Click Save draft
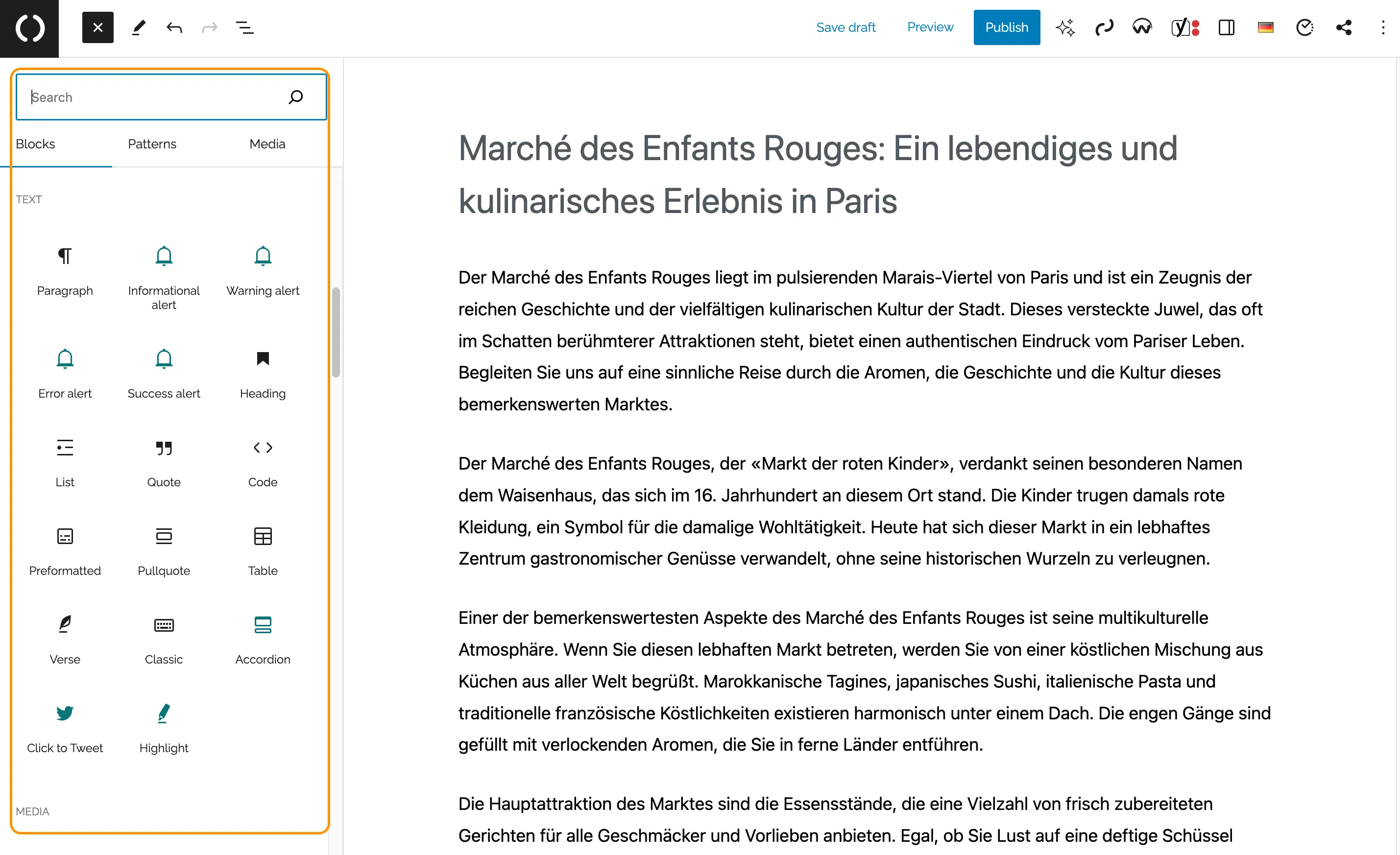The height and width of the screenshot is (855, 1400). 845,27
